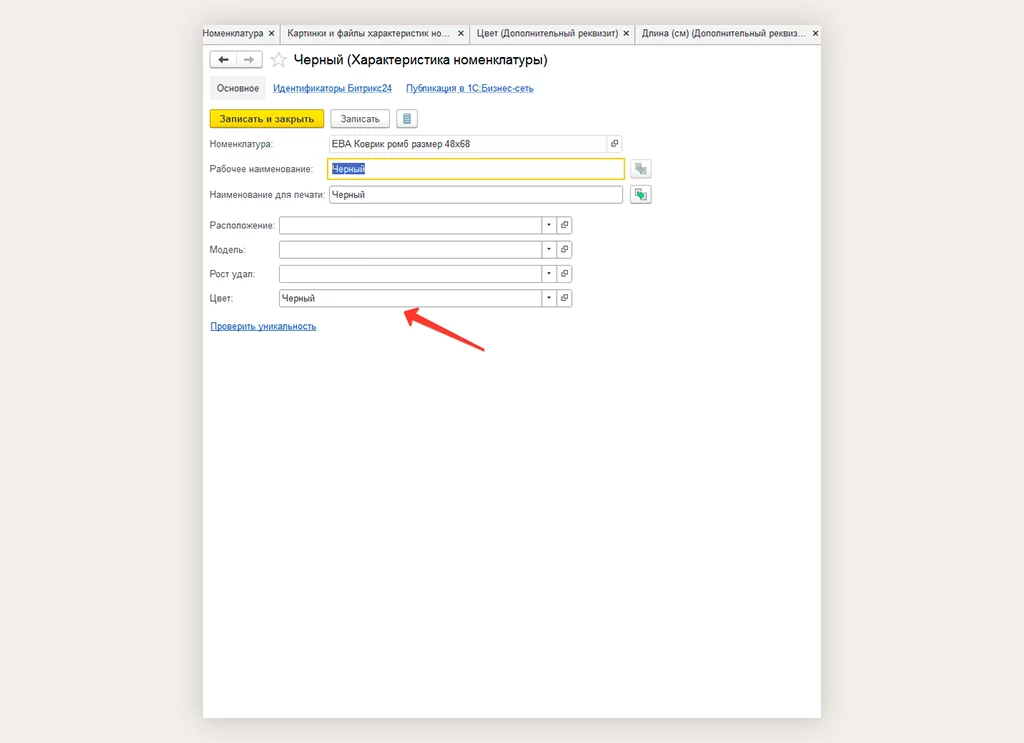Open the Рост удал dropdown
This screenshot has height=743, width=1024.
coord(548,274)
